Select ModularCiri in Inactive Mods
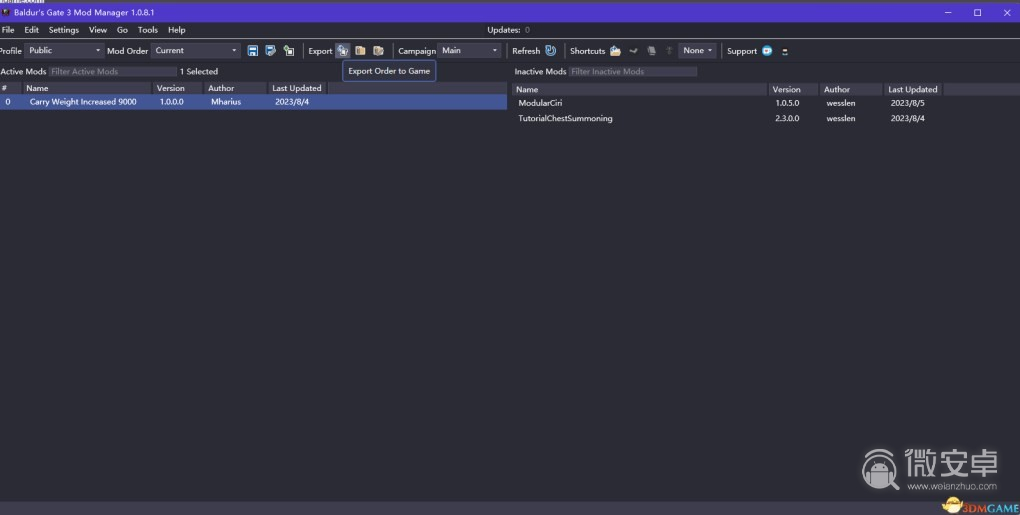 click(540, 103)
